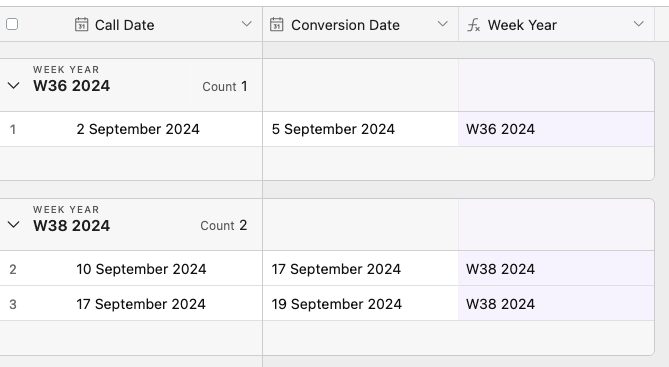Click the Count 1 summary in W36 group
The image size is (669, 367).
225,86
